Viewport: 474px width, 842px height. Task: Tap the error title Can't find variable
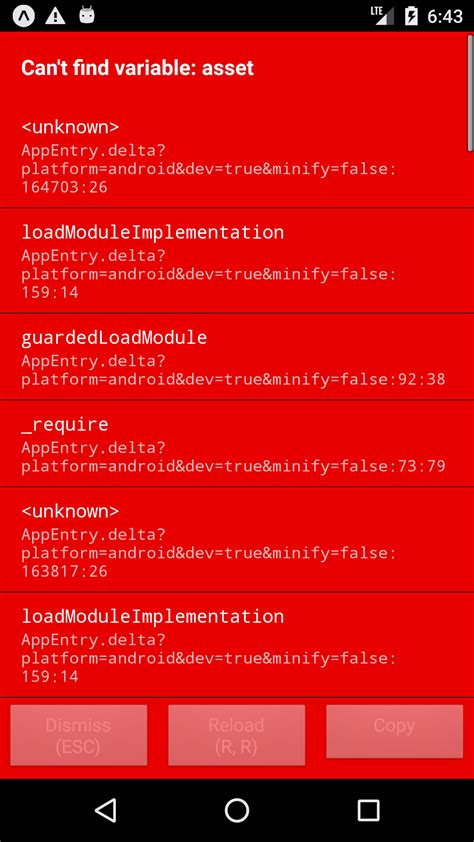[x=137, y=68]
